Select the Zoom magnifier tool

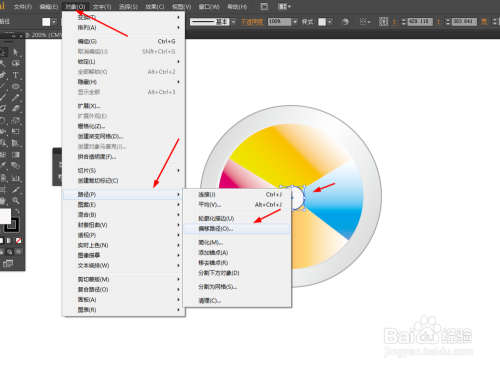[x=16, y=201]
